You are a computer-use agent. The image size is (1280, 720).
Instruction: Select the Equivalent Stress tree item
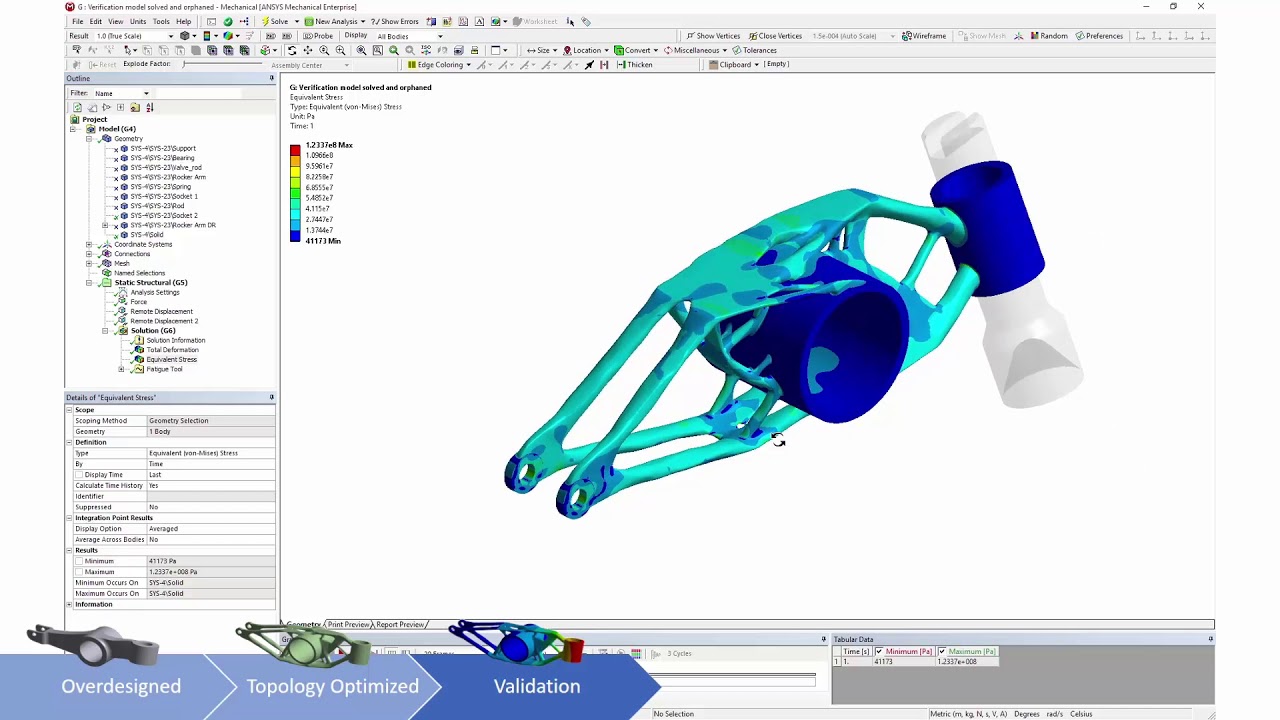pyautogui.click(x=171, y=359)
